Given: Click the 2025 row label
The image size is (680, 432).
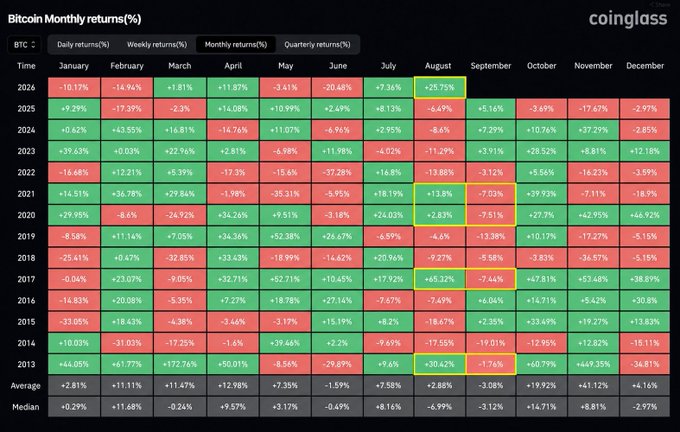Looking at the screenshot, I should pos(26,109).
